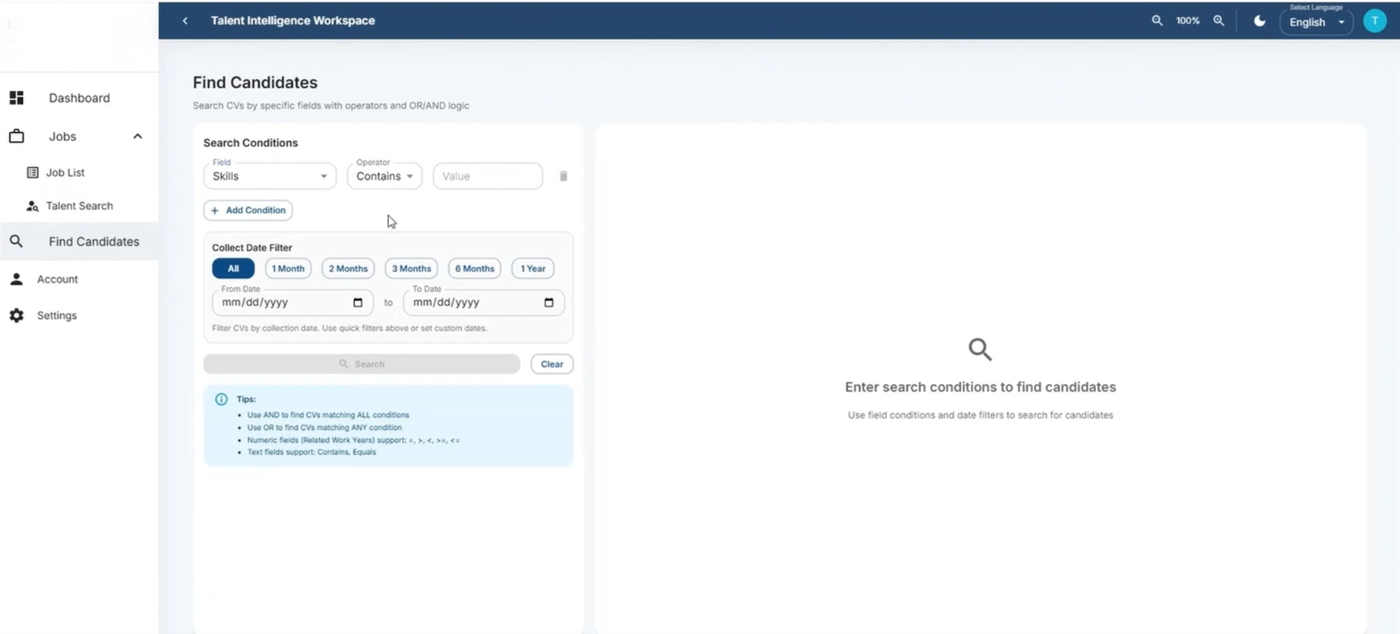The image size is (1400, 634).
Task: Click the Search button
Action: click(361, 364)
